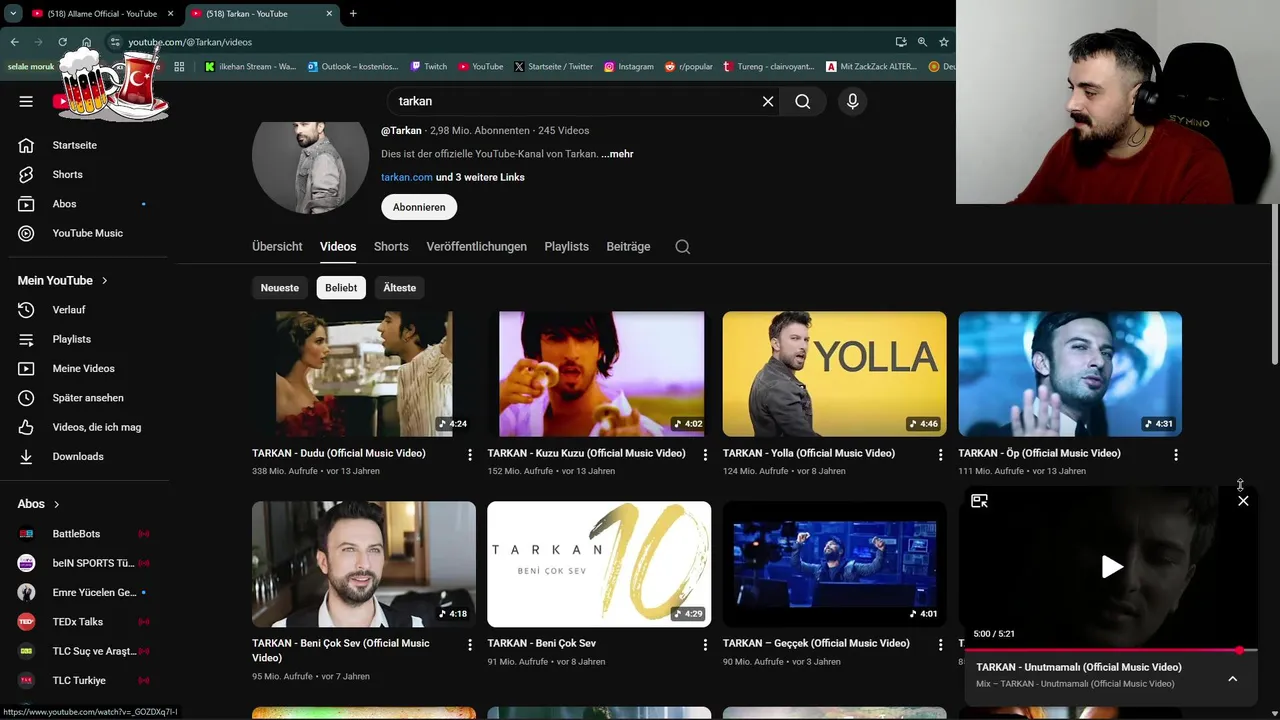Select Beliebt sort chip
Screen dimensions: 1280x720
point(341,288)
